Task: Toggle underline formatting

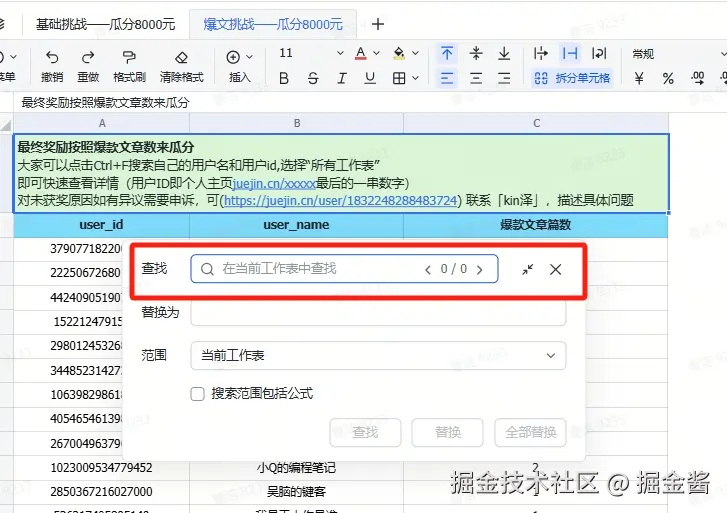Action: (370, 78)
